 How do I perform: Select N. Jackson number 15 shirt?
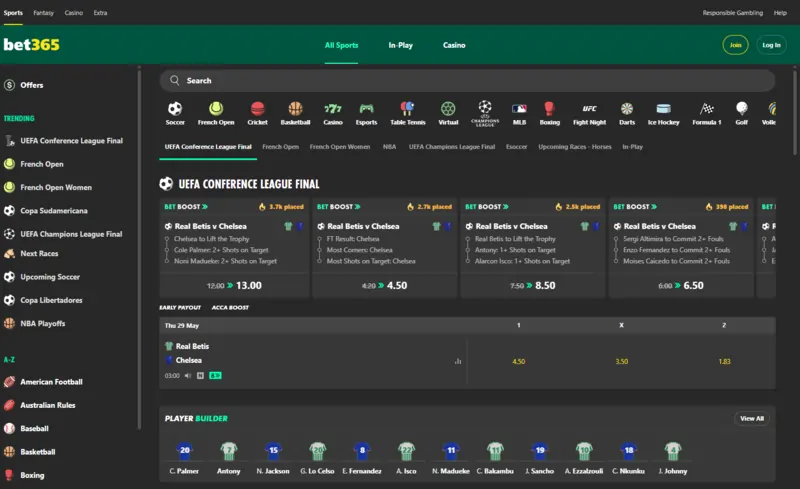tap(273, 450)
